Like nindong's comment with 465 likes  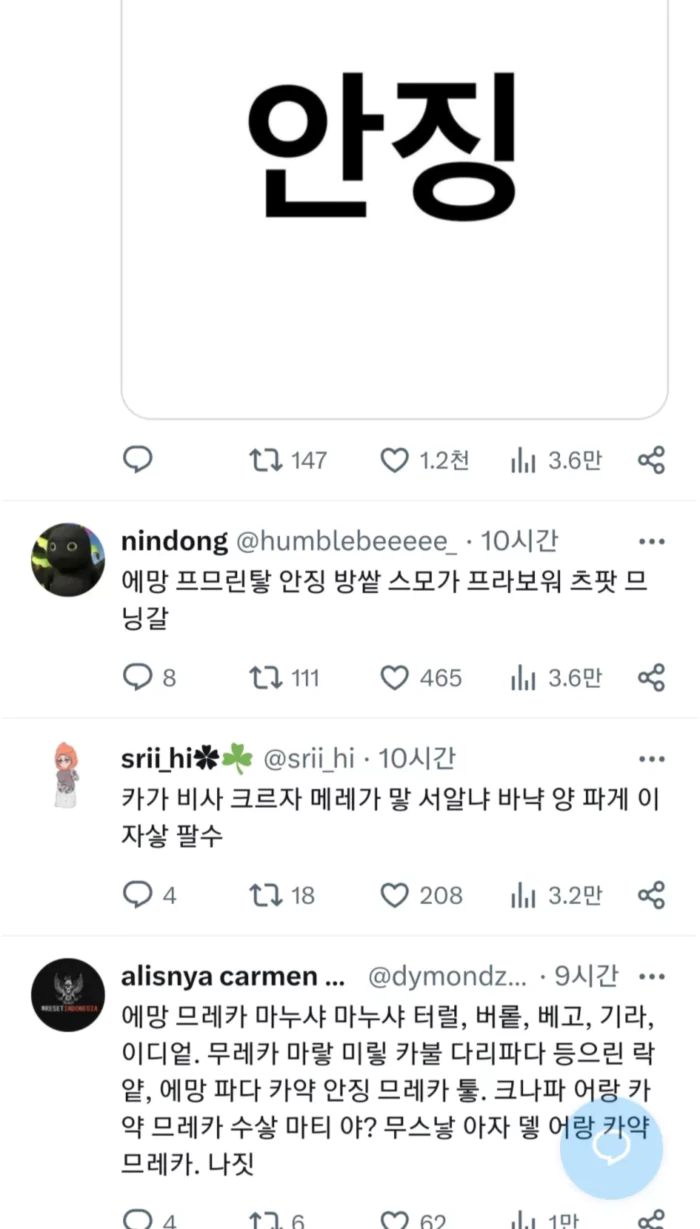[x=395, y=677]
